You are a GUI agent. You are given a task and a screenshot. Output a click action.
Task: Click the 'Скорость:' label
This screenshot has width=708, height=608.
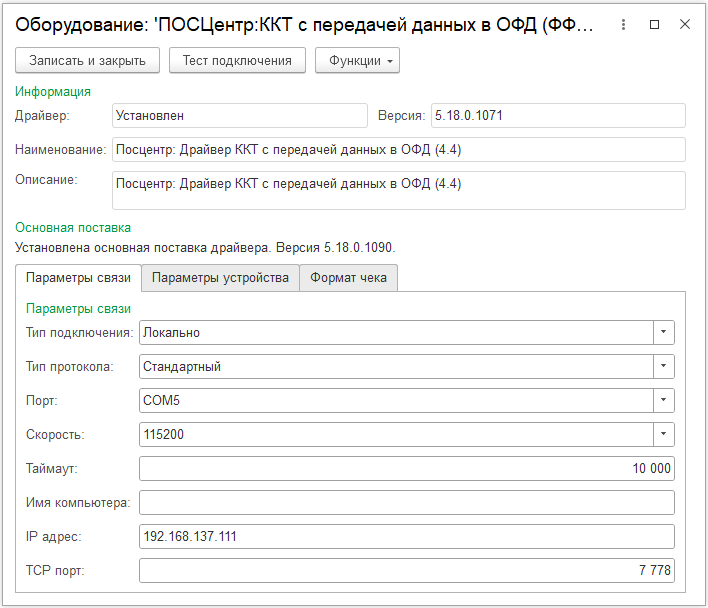[x=55, y=434]
